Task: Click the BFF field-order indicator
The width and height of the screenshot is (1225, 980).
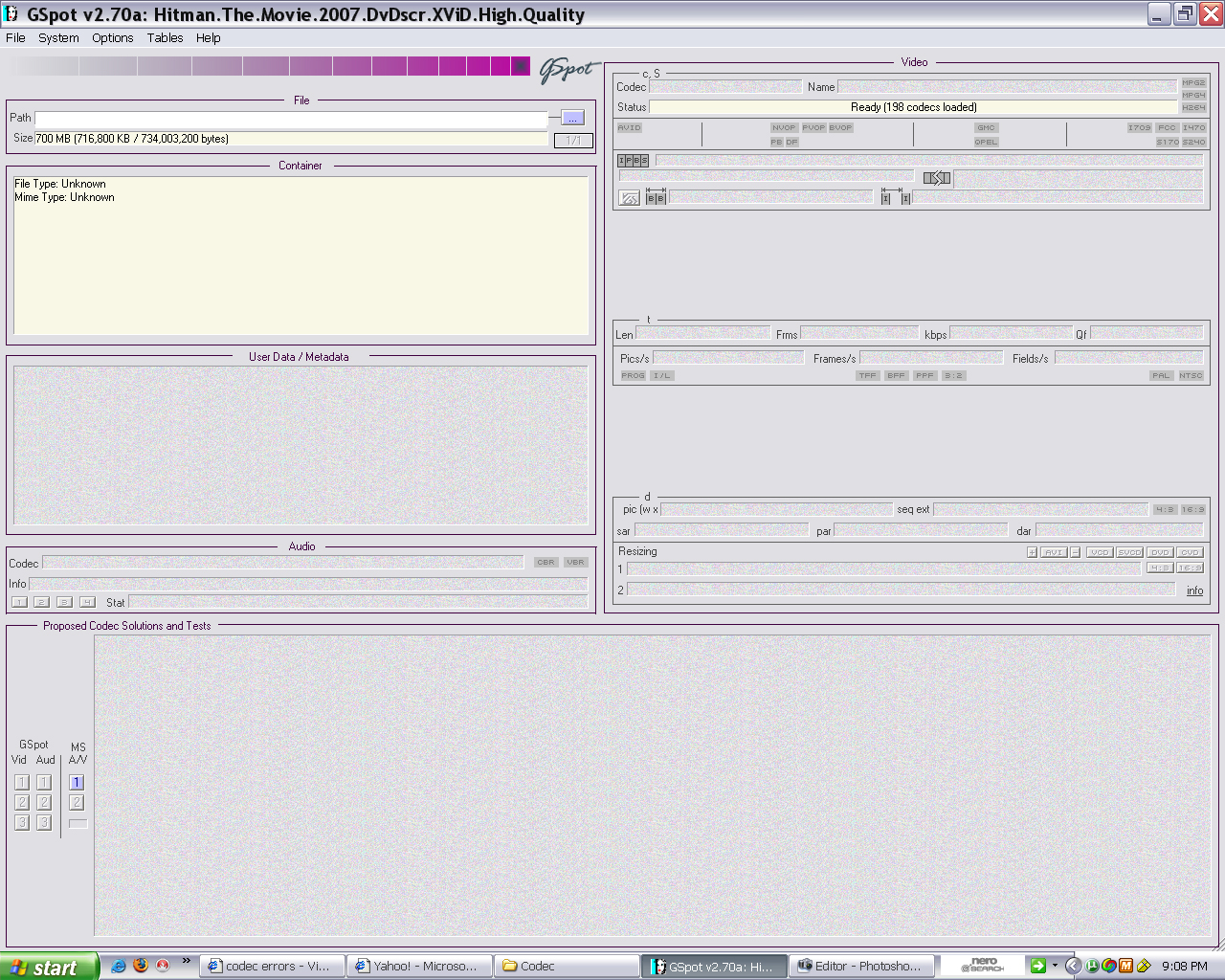Action: pos(896,375)
